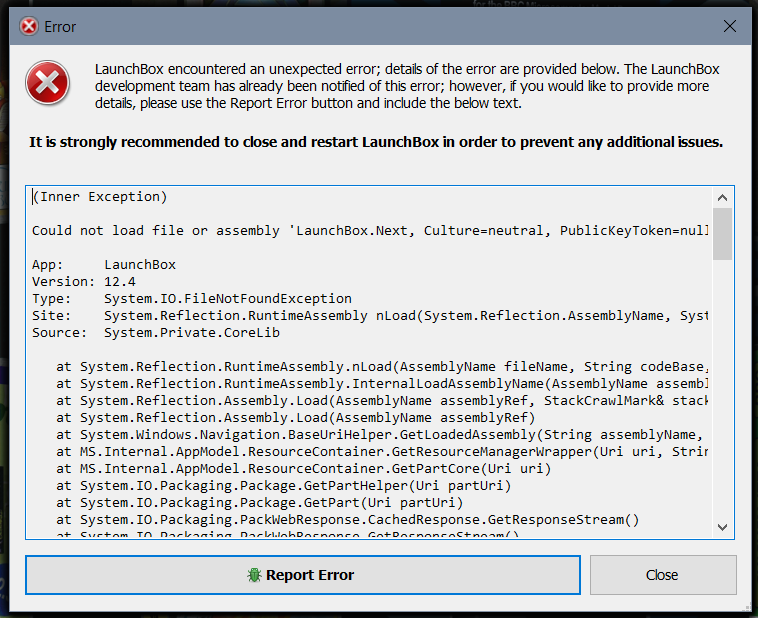This screenshot has width=758, height=618.
Task: Click the CachedResponse.GetResponseStream stack line
Action: (x=348, y=519)
